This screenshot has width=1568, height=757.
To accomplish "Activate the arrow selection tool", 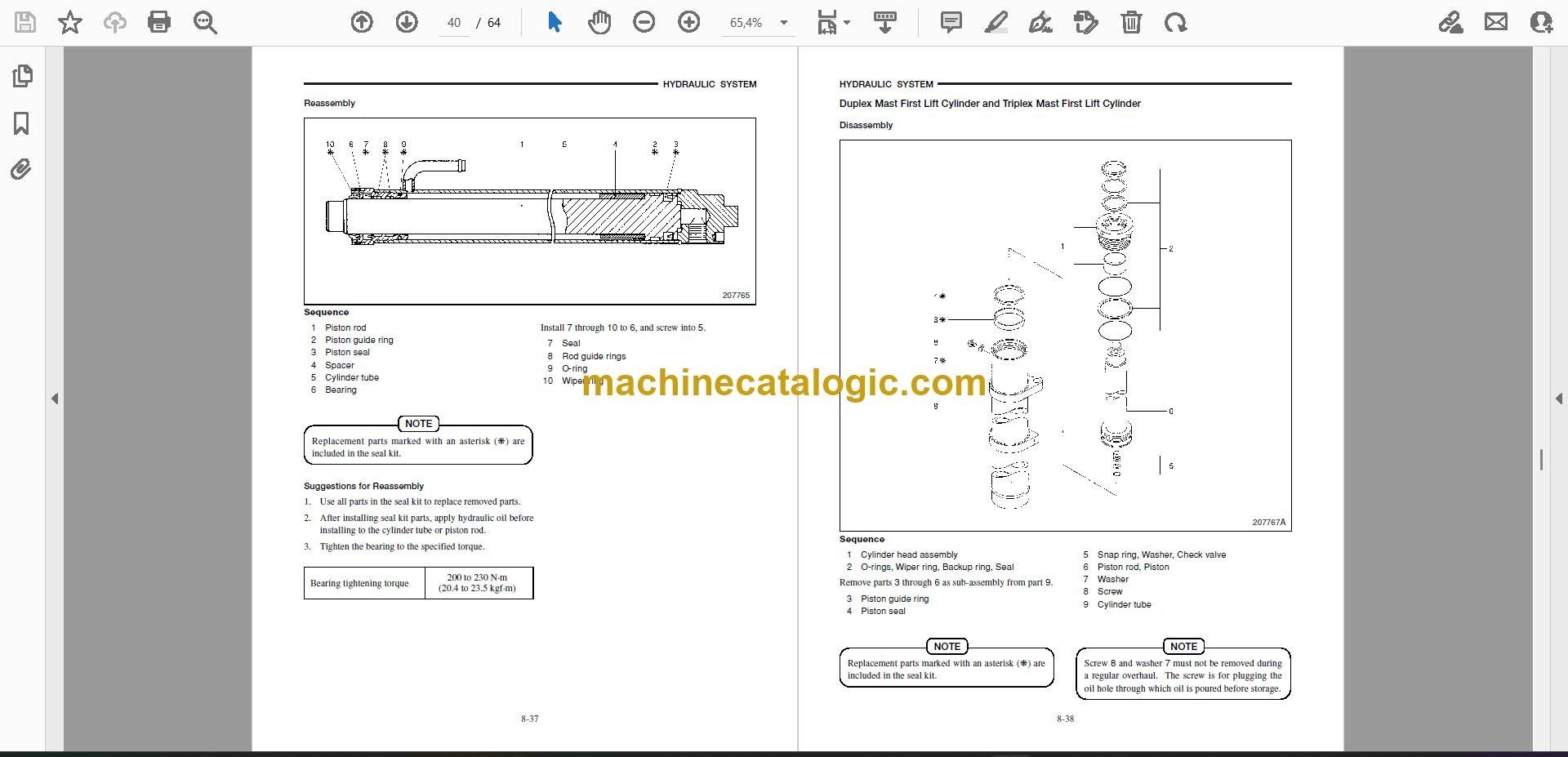I will [x=555, y=22].
